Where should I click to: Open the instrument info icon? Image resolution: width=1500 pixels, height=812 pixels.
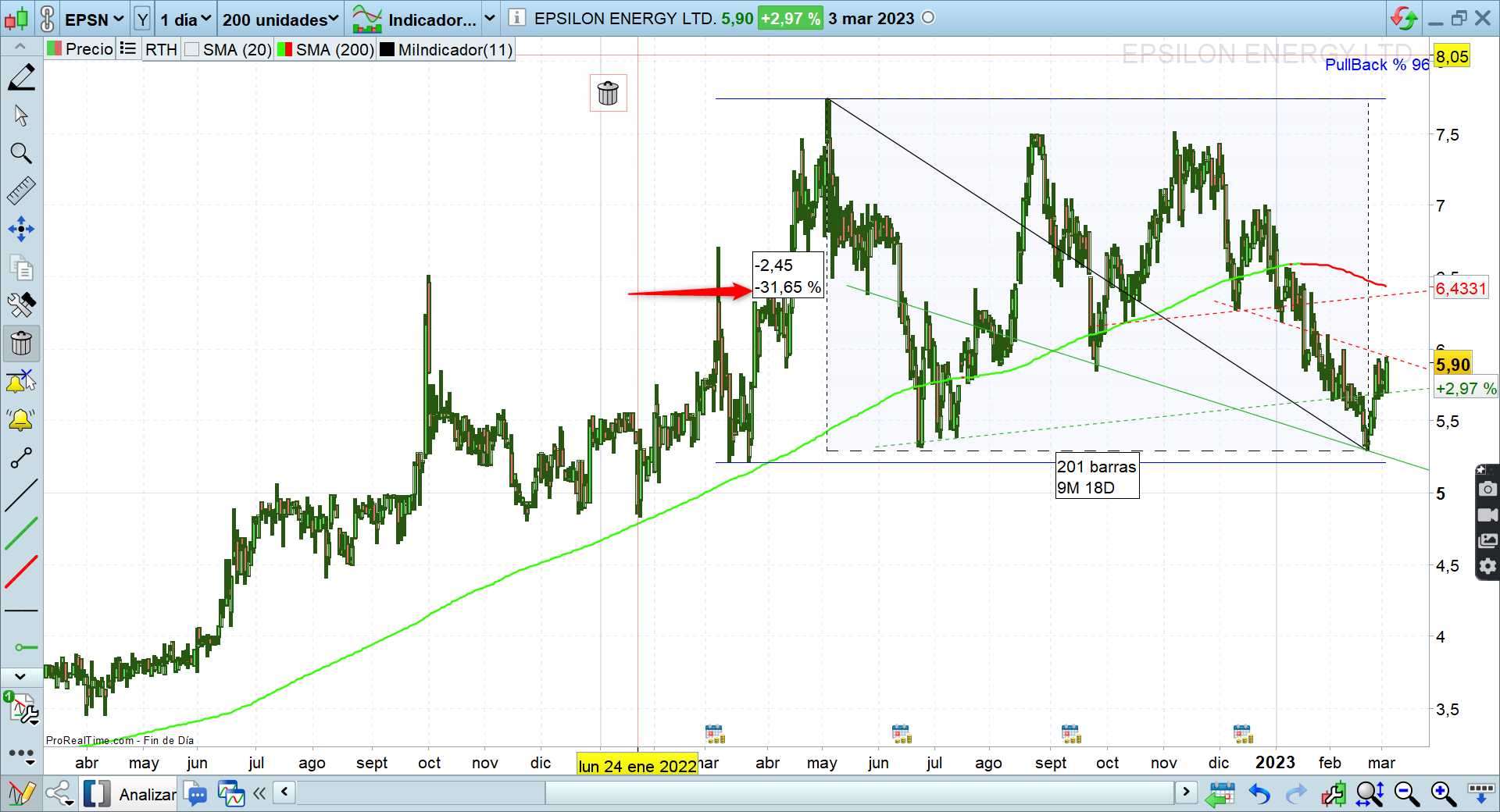[516, 18]
